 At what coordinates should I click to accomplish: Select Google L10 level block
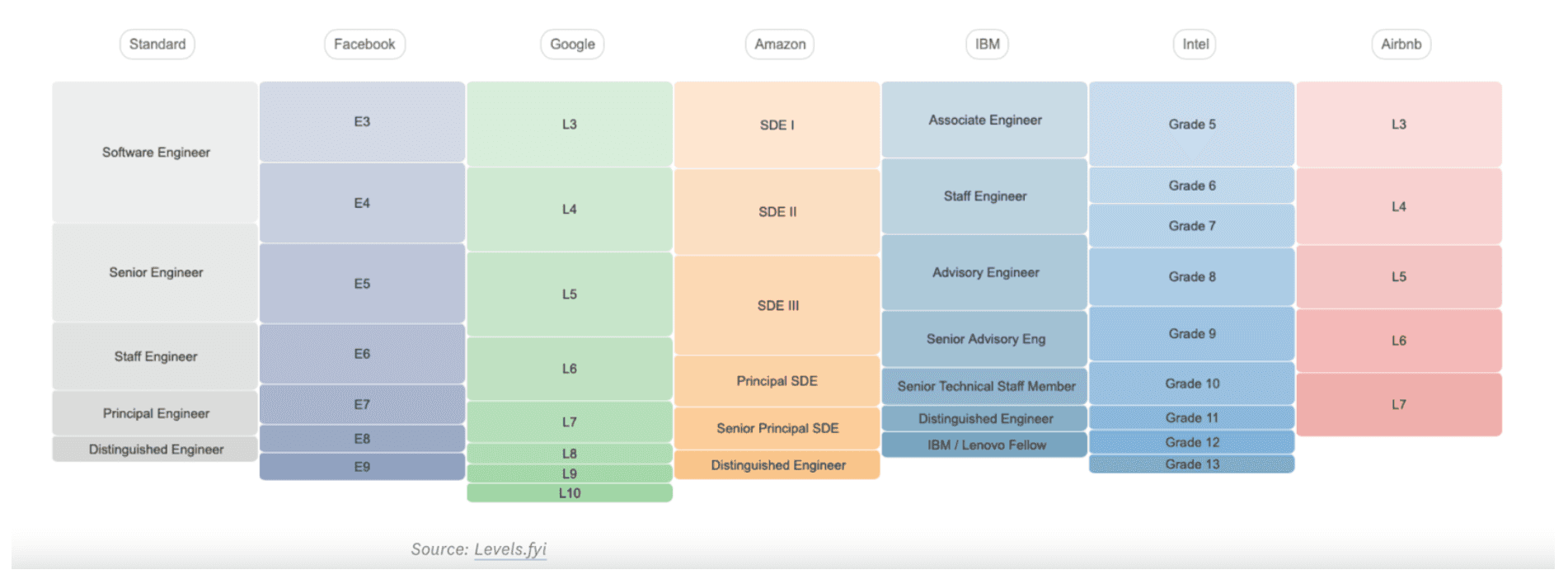click(x=570, y=493)
